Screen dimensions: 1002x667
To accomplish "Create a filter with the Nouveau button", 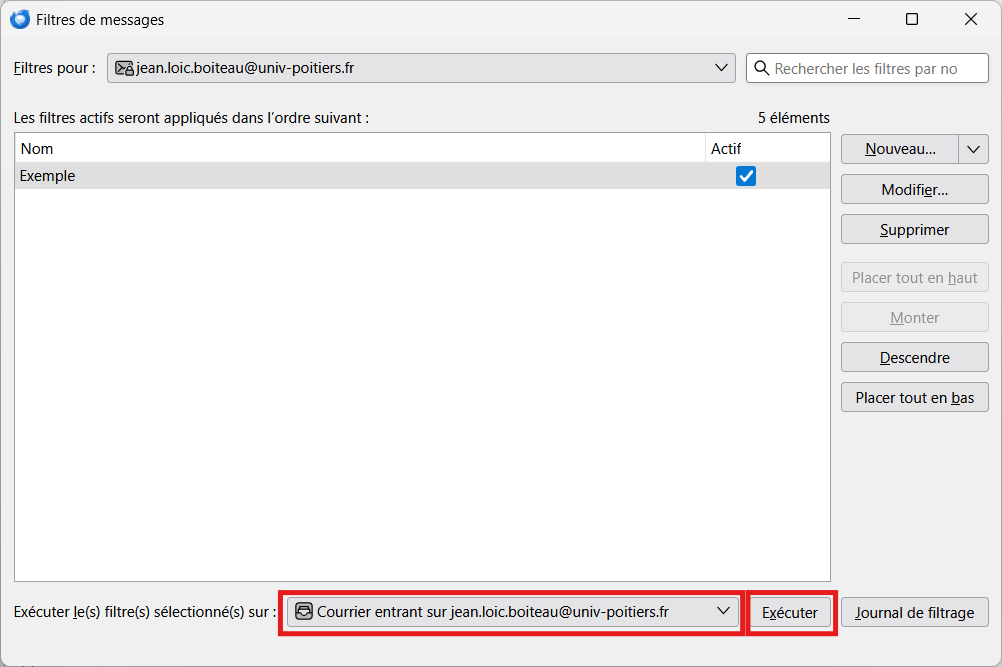I will 900,149.
